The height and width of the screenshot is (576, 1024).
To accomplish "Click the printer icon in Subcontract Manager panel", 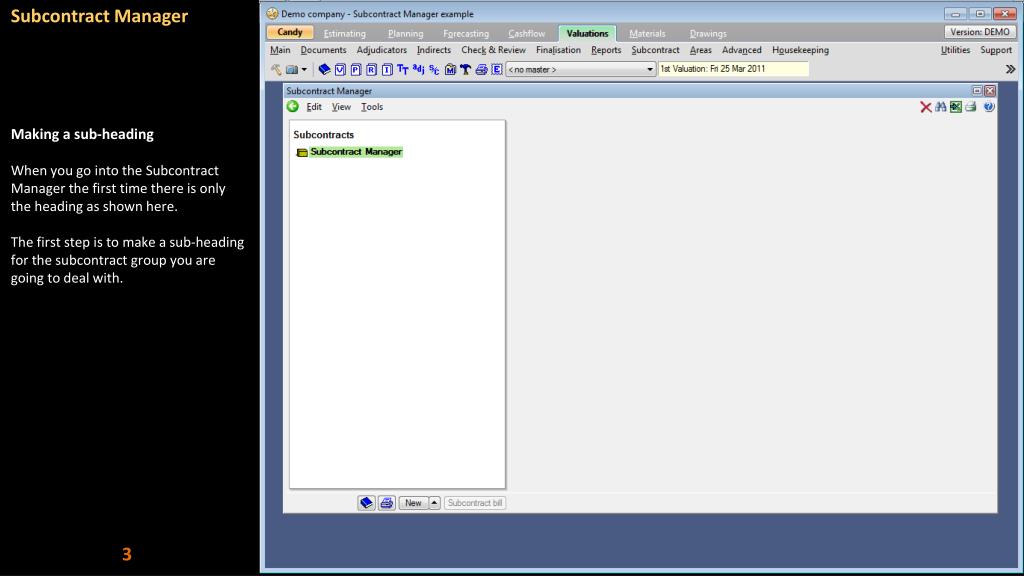I will tap(971, 107).
